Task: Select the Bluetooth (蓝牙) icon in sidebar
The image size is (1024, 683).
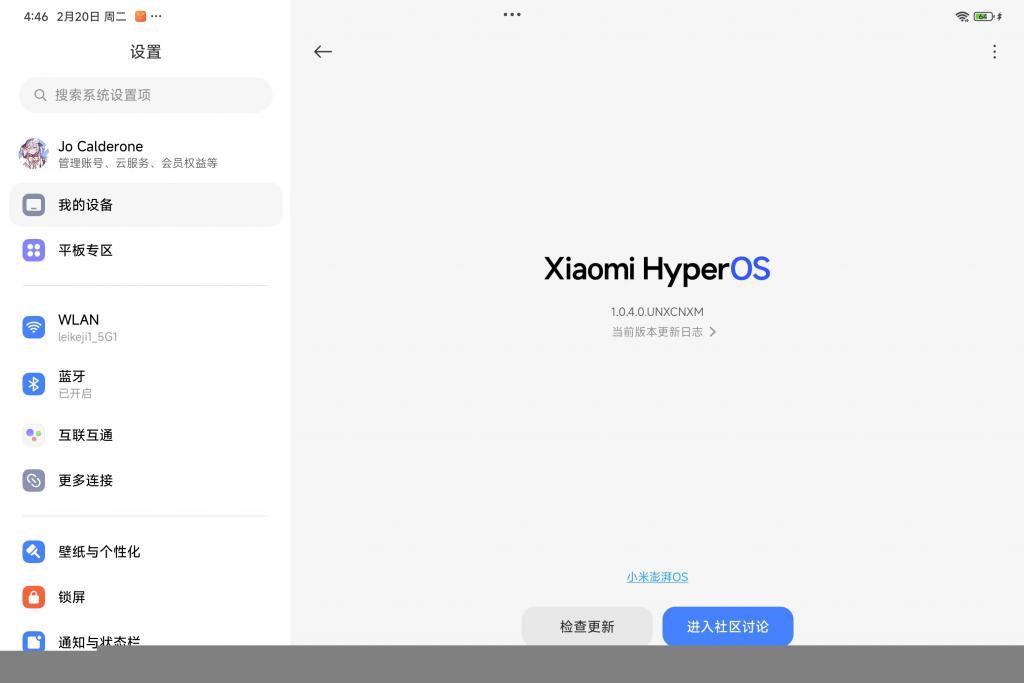Action: click(x=33, y=382)
